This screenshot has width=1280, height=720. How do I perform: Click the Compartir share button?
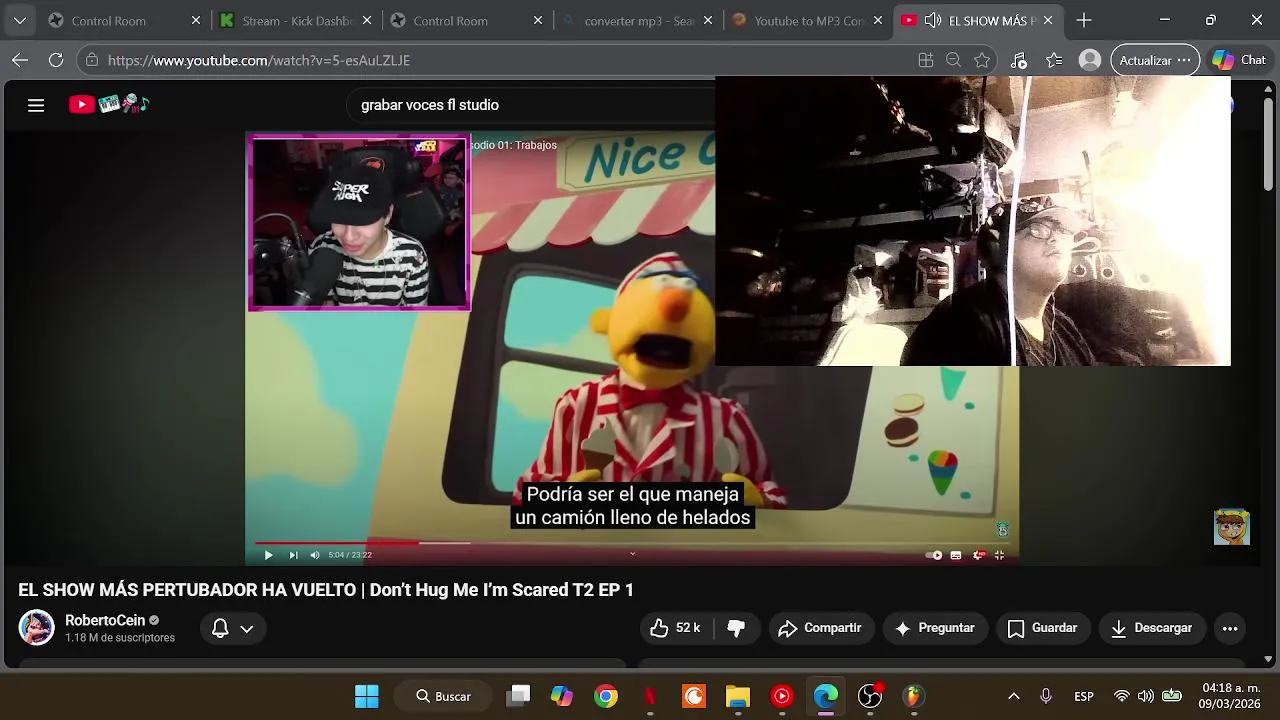(x=820, y=628)
